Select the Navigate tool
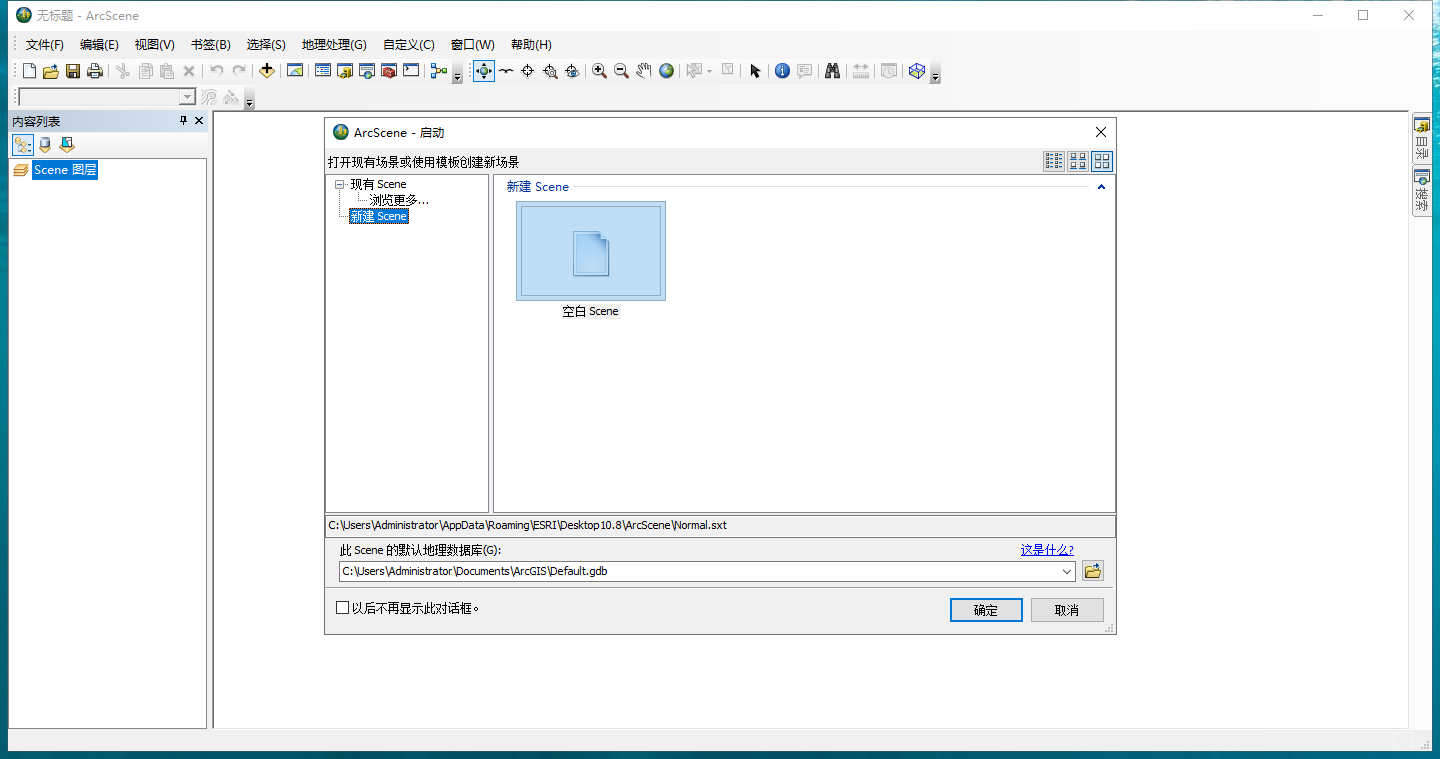Image resolution: width=1440 pixels, height=759 pixels. (x=484, y=71)
